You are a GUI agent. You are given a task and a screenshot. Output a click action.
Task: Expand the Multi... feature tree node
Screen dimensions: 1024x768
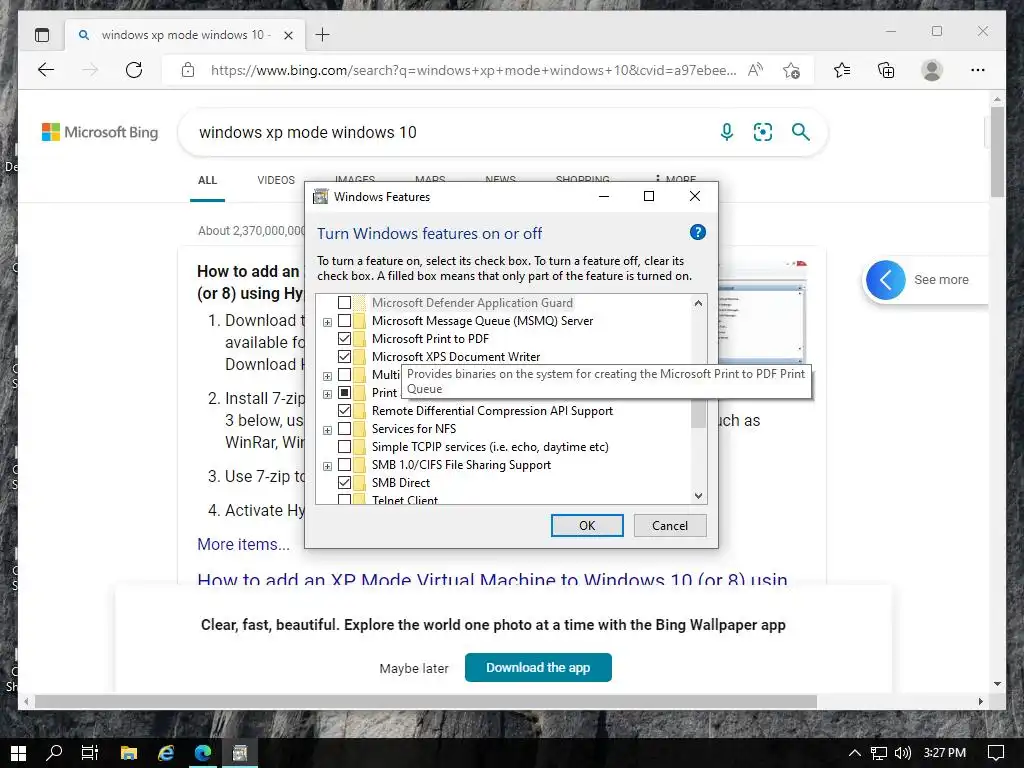click(x=327, y=376)
